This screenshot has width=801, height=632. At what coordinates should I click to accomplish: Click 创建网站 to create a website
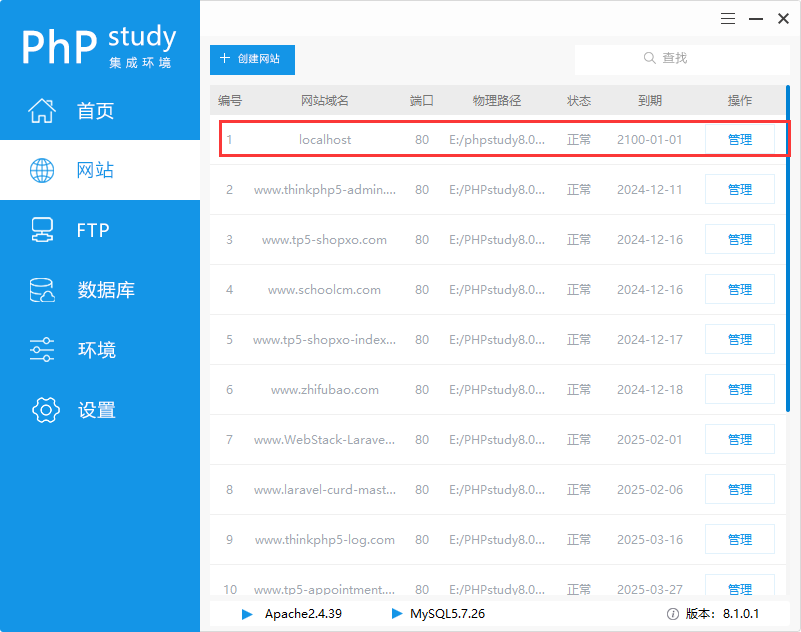(251, 60)
